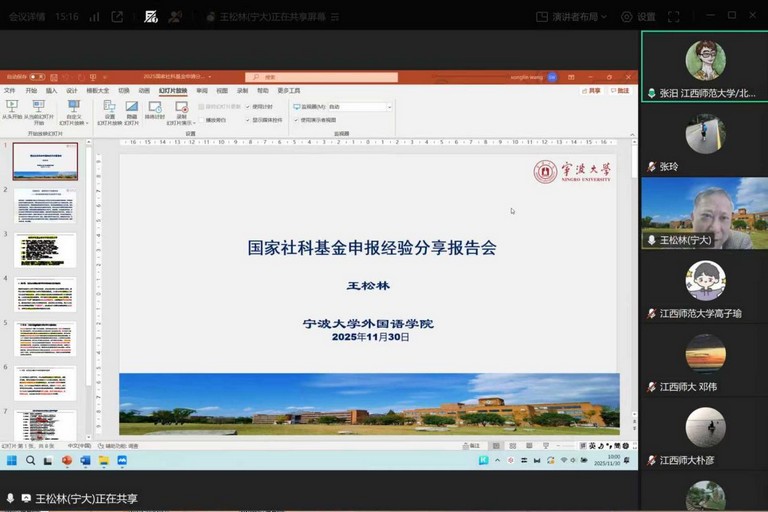Toggle the 使用计时 checkbox

tap(248, 106)
